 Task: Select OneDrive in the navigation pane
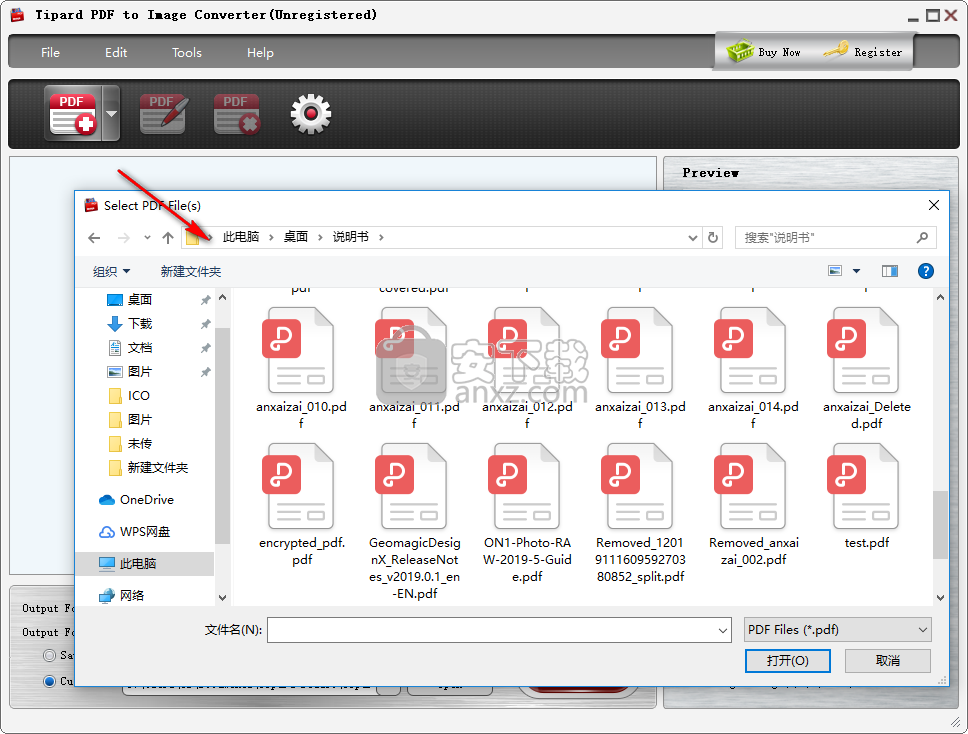click(x=146, y=499)
